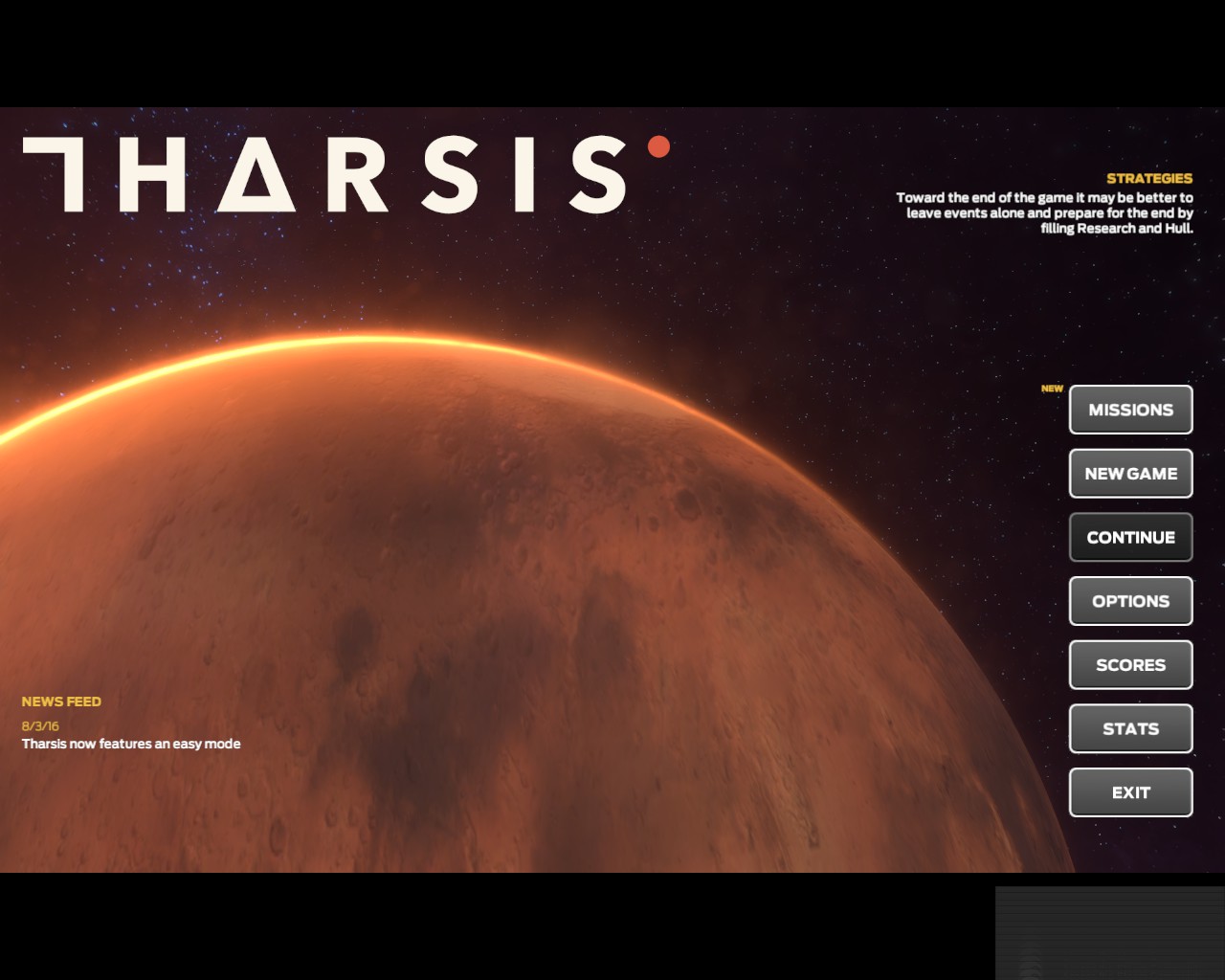Open the OPTIONS screen
Image resolution: width=1225 pixels, height=980 pixels.
pyautogui.click(x=1130, y=601)
